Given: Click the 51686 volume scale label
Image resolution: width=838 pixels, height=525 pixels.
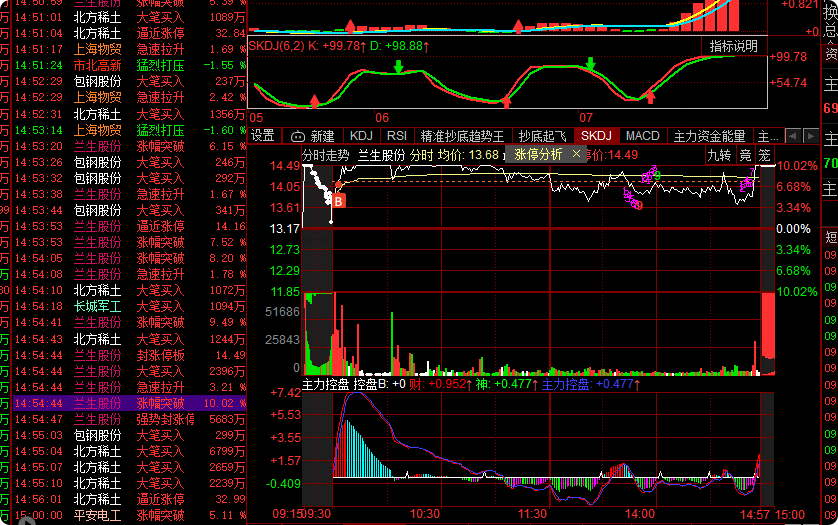Looking at the screenshot, I should coord(282,312).
